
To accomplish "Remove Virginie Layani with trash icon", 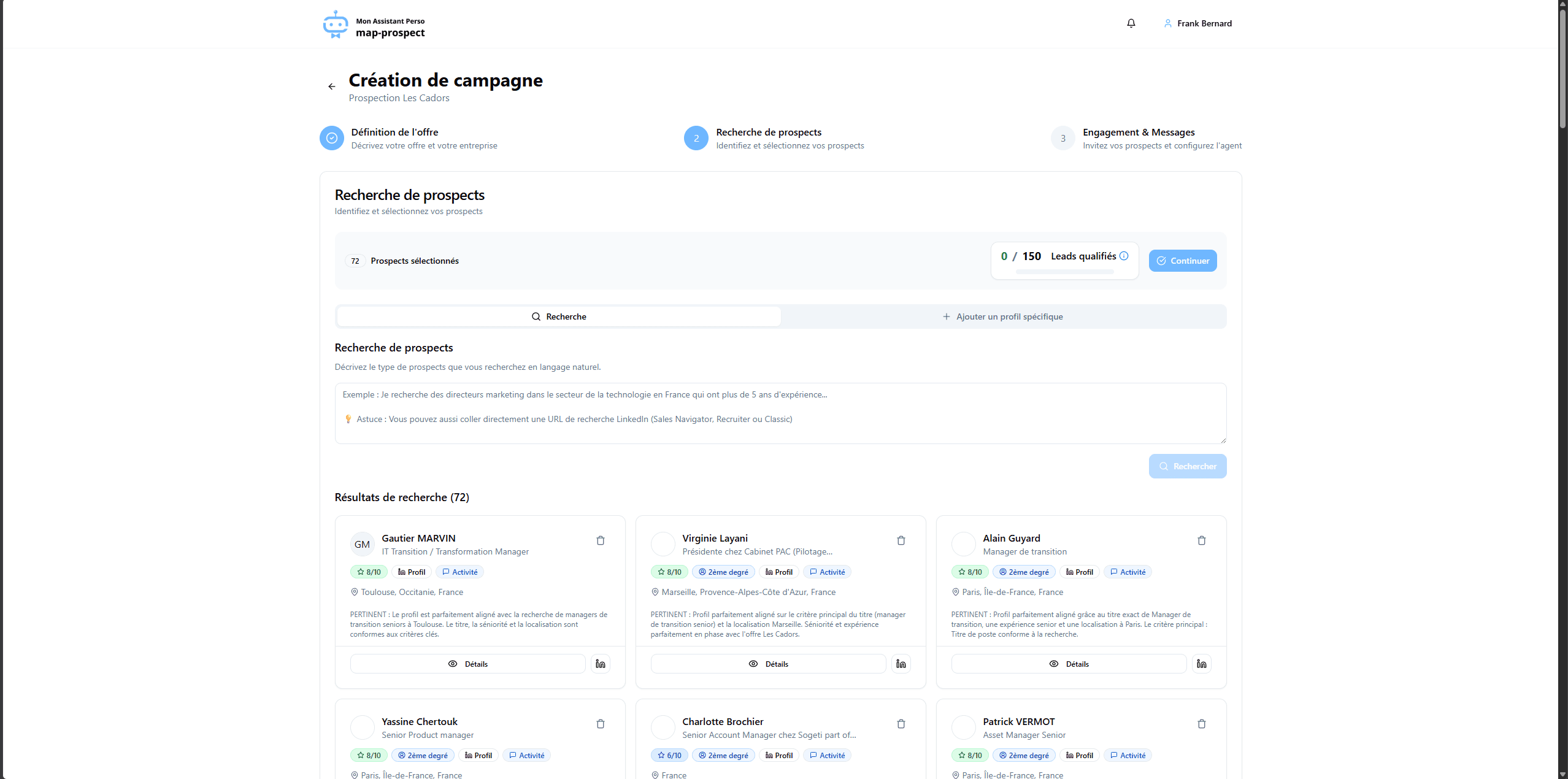I will 901,540.
